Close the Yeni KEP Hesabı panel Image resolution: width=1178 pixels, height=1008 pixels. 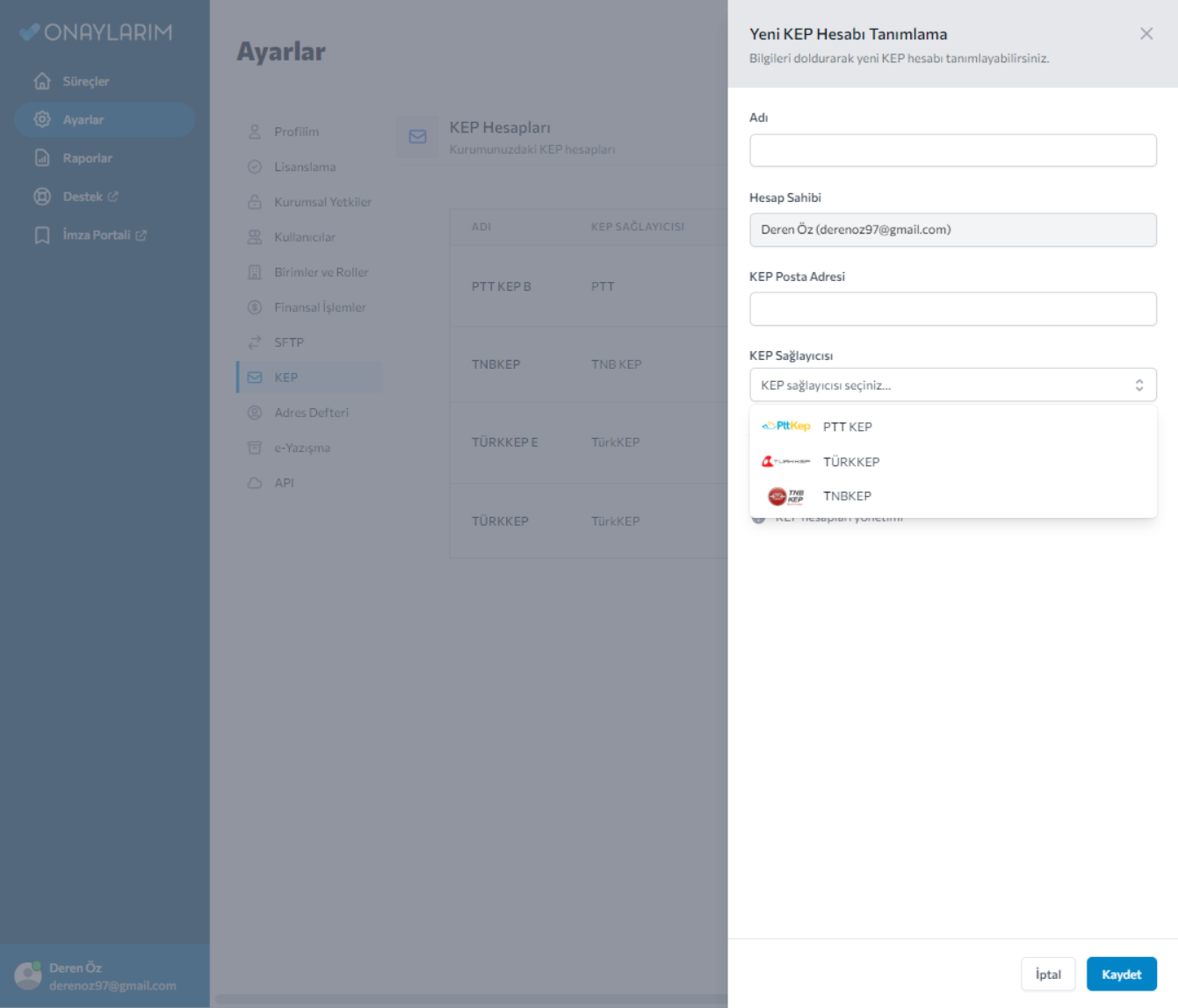coord(1145,33)
